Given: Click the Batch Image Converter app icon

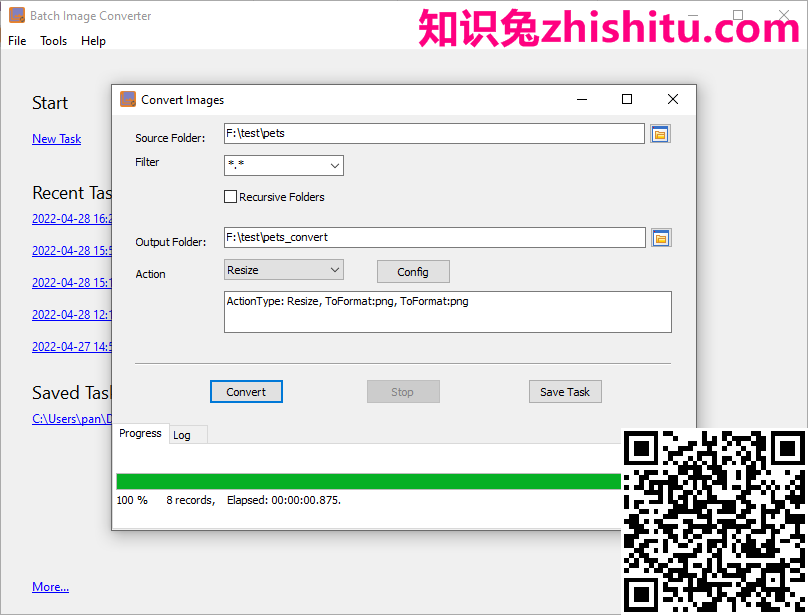Looking at the screenshot, I should 17,15.
